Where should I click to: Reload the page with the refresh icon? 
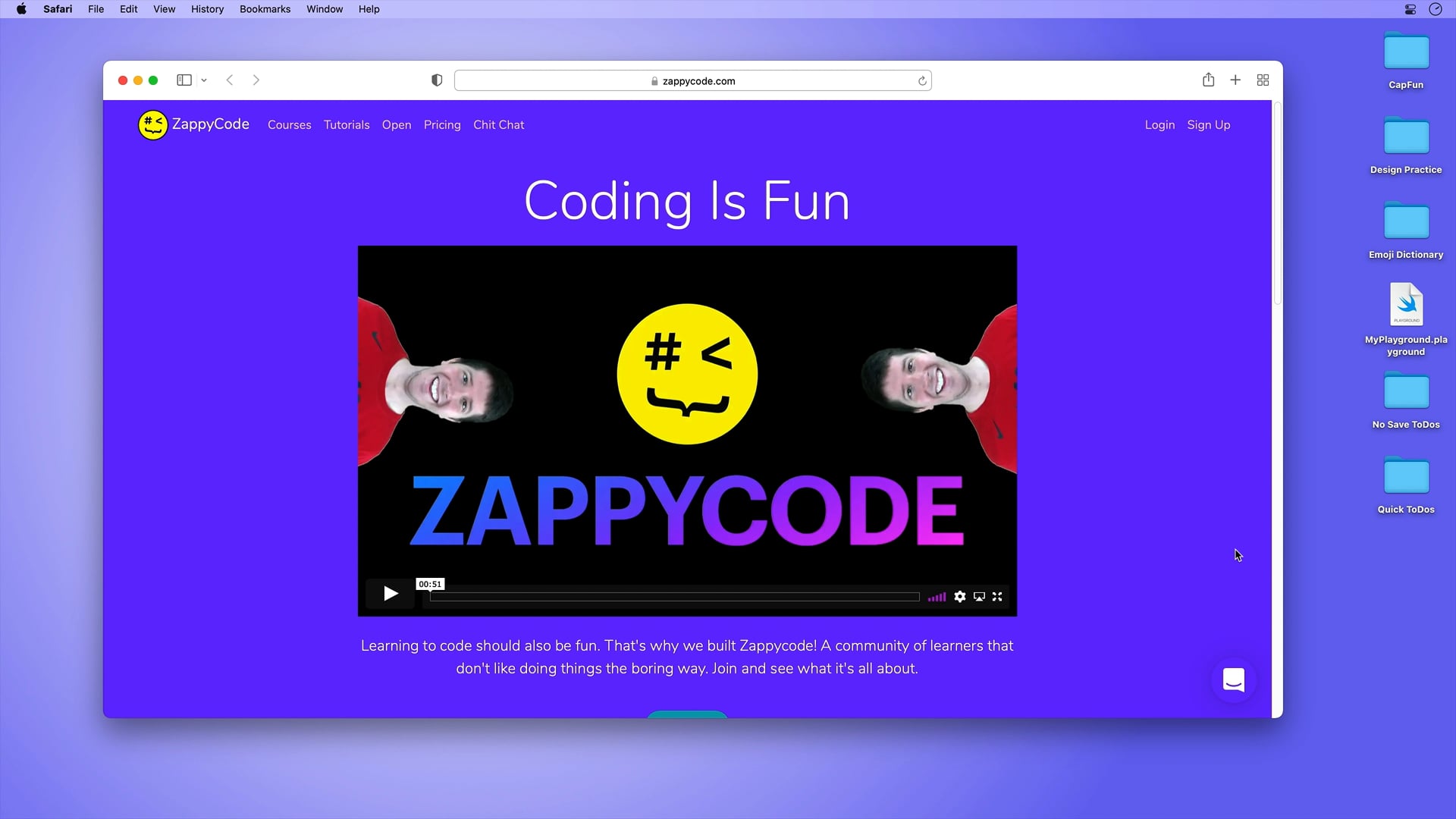[x=922, y=81]
